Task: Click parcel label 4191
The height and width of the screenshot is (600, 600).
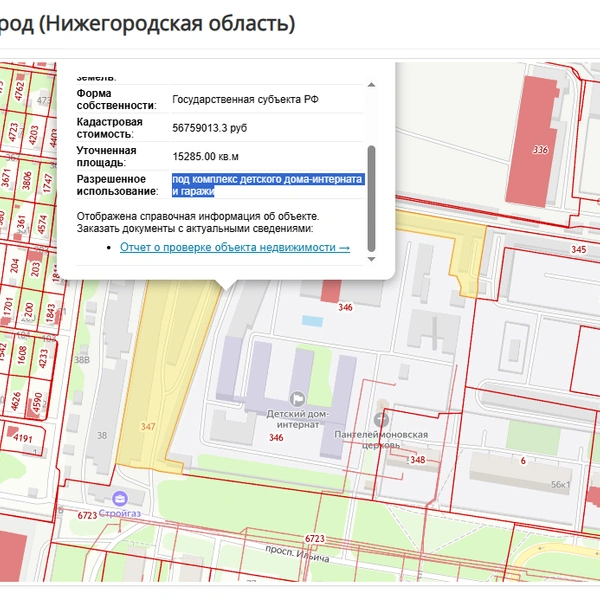Action: point(23,437)
